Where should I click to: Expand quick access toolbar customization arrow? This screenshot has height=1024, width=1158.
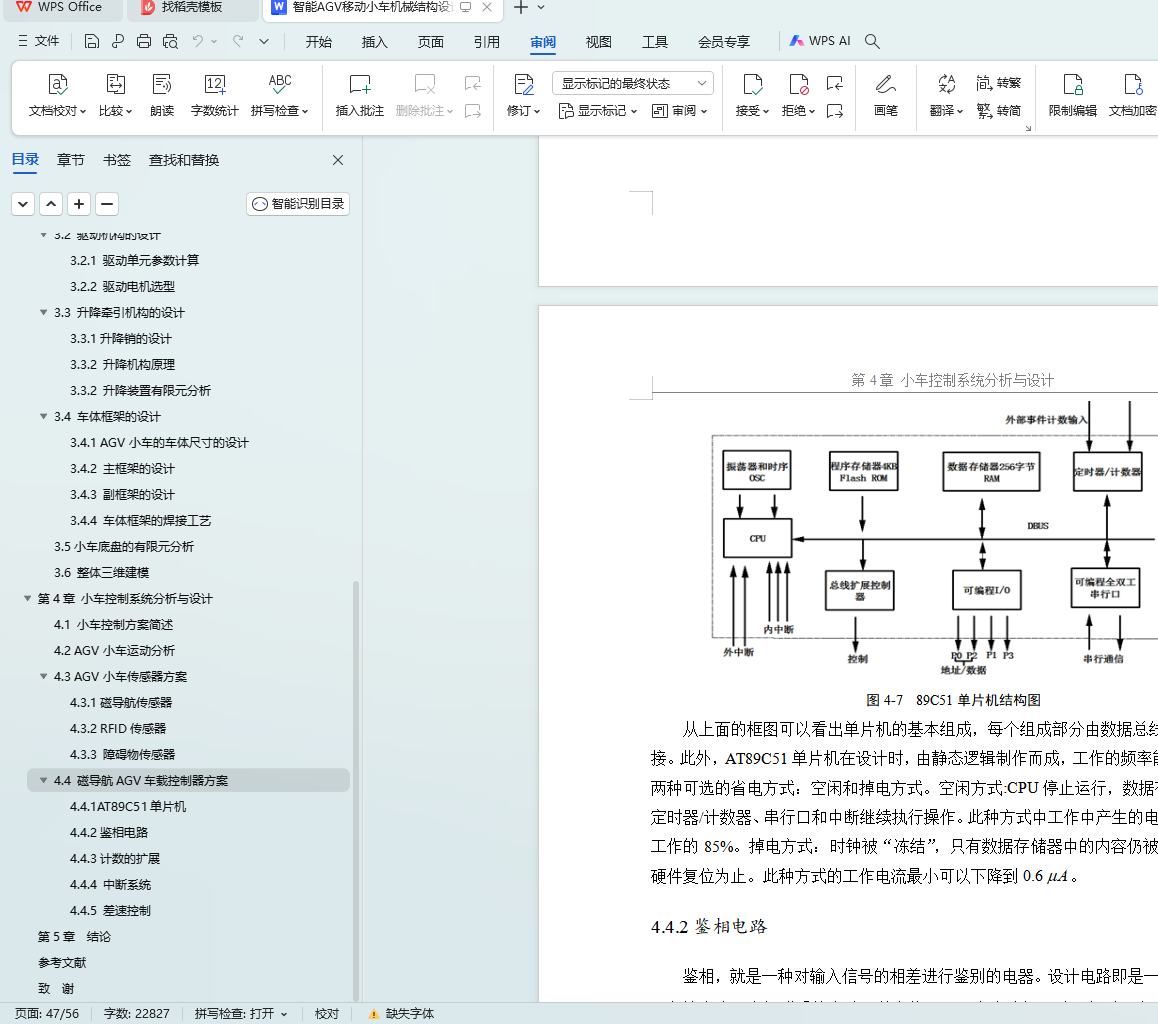pyautogui.click(x=264, y=41)
